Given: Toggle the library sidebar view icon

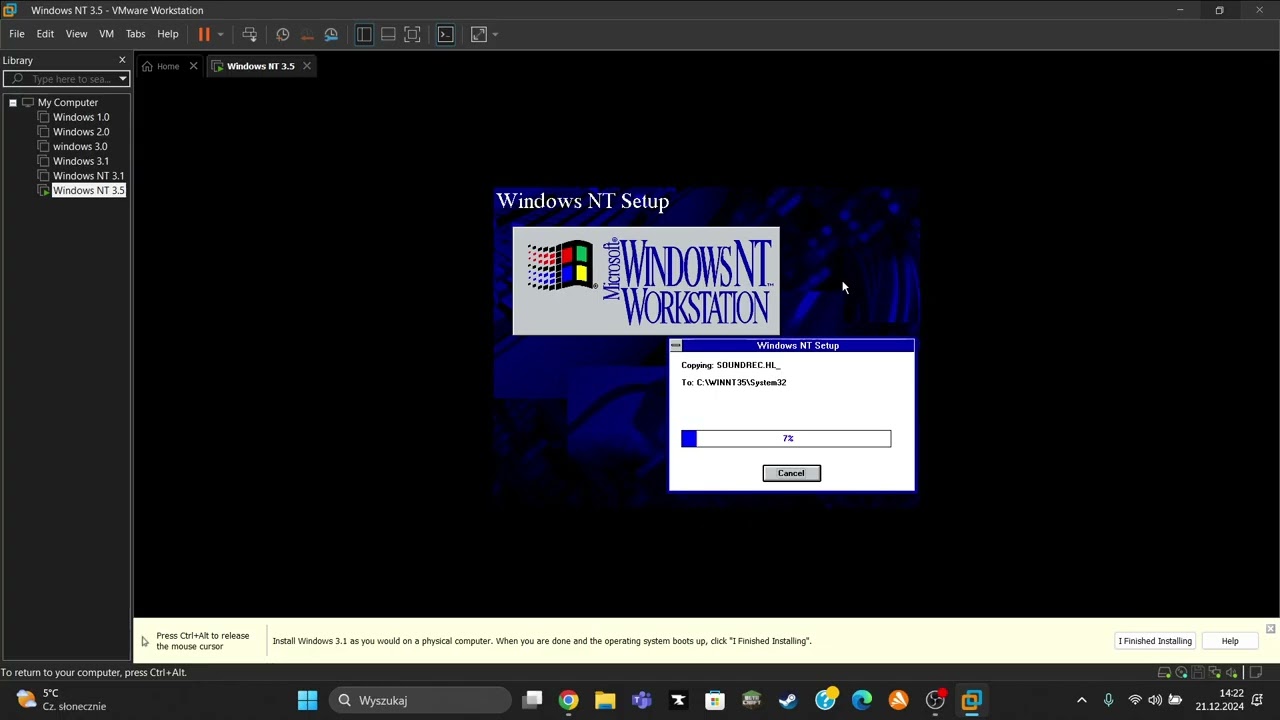Looking at the screenshot, I should [364, 34].
